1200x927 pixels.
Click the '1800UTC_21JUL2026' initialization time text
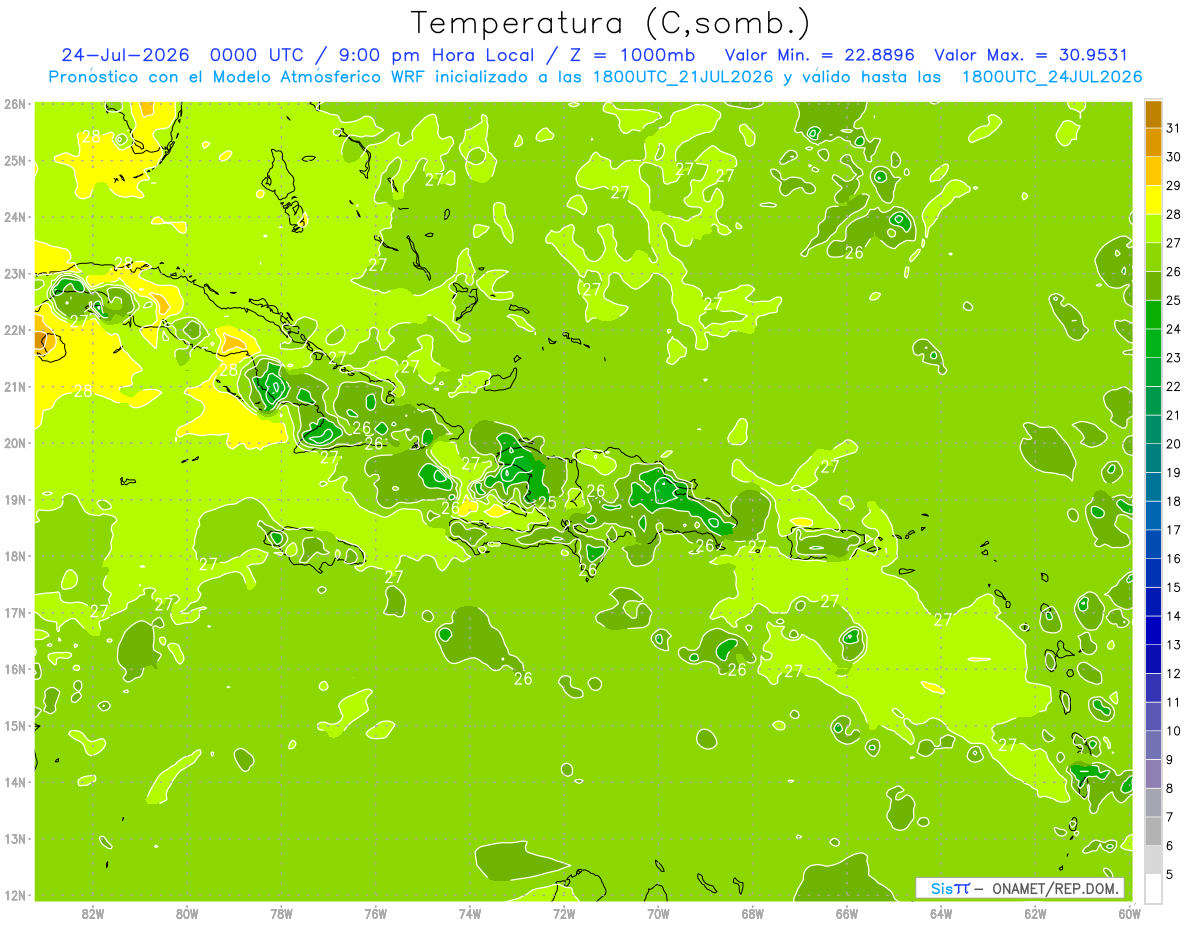pyautogui.click(x=683, y=77)
